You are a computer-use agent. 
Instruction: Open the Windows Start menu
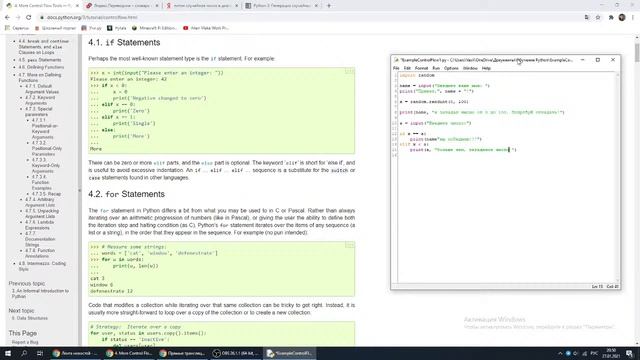[x=8, y=353]
